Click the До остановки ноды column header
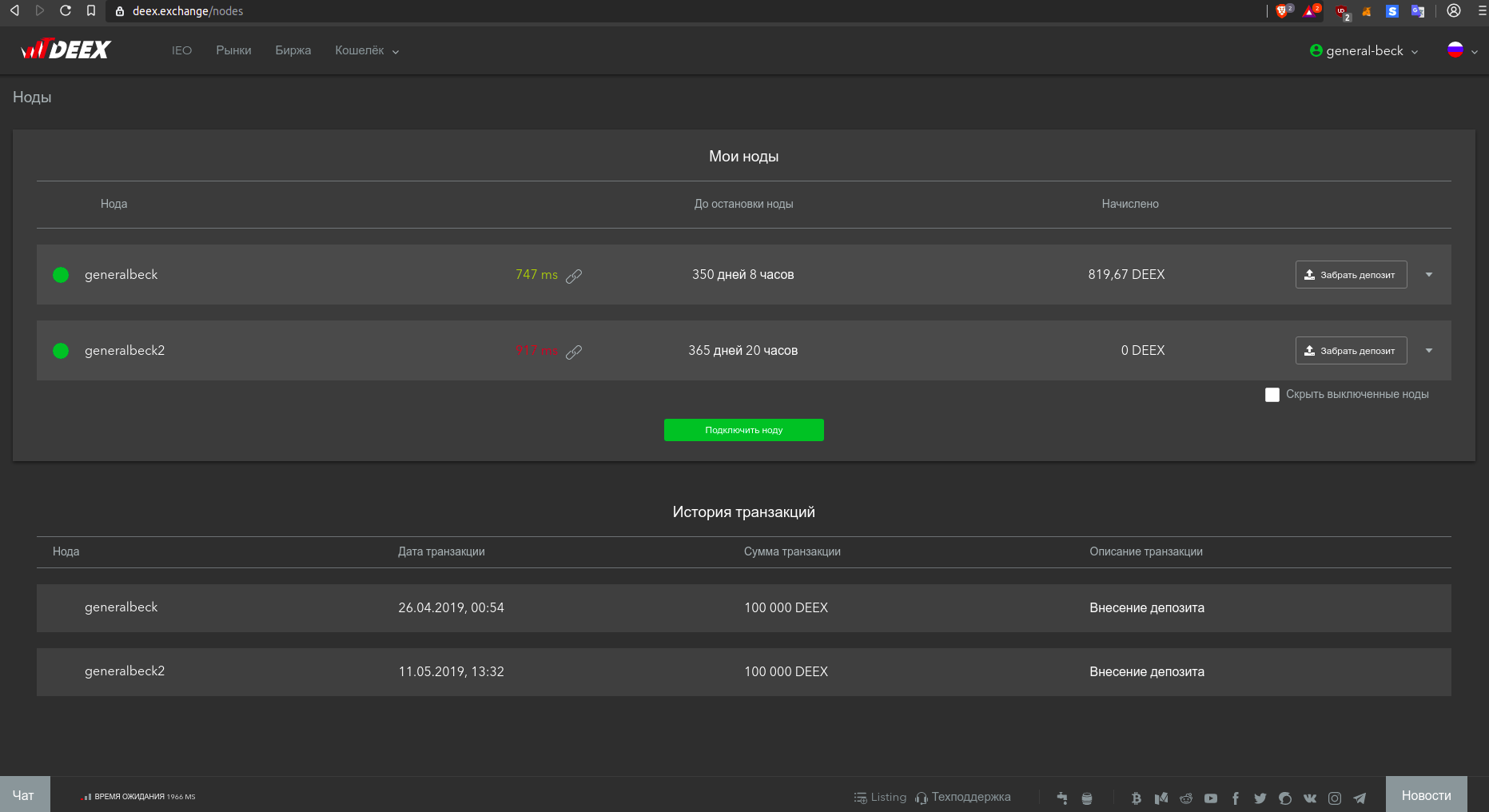Screen dimensions: 1489x812 point(743,204)
